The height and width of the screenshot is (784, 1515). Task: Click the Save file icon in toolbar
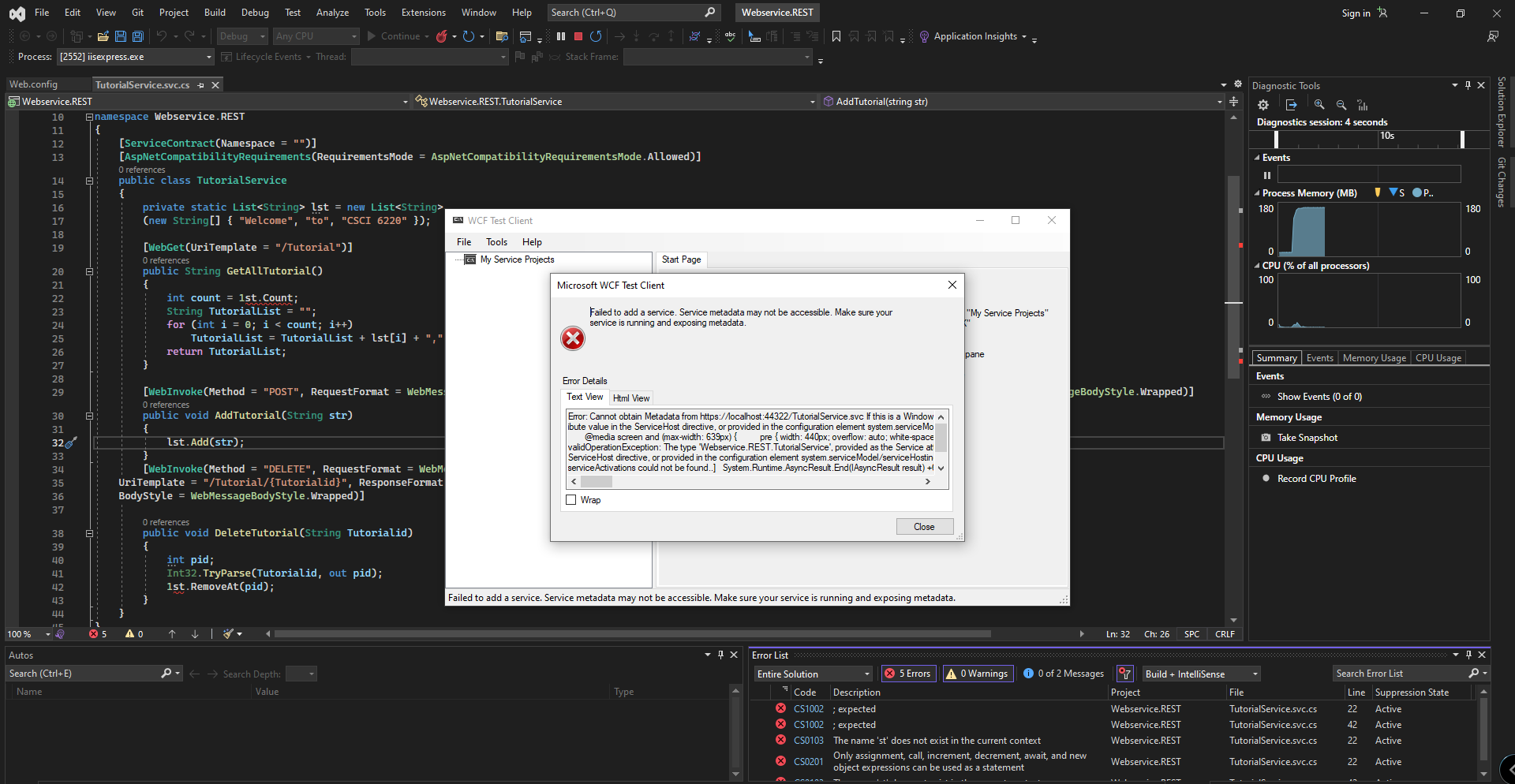click(x=121, y=36)
